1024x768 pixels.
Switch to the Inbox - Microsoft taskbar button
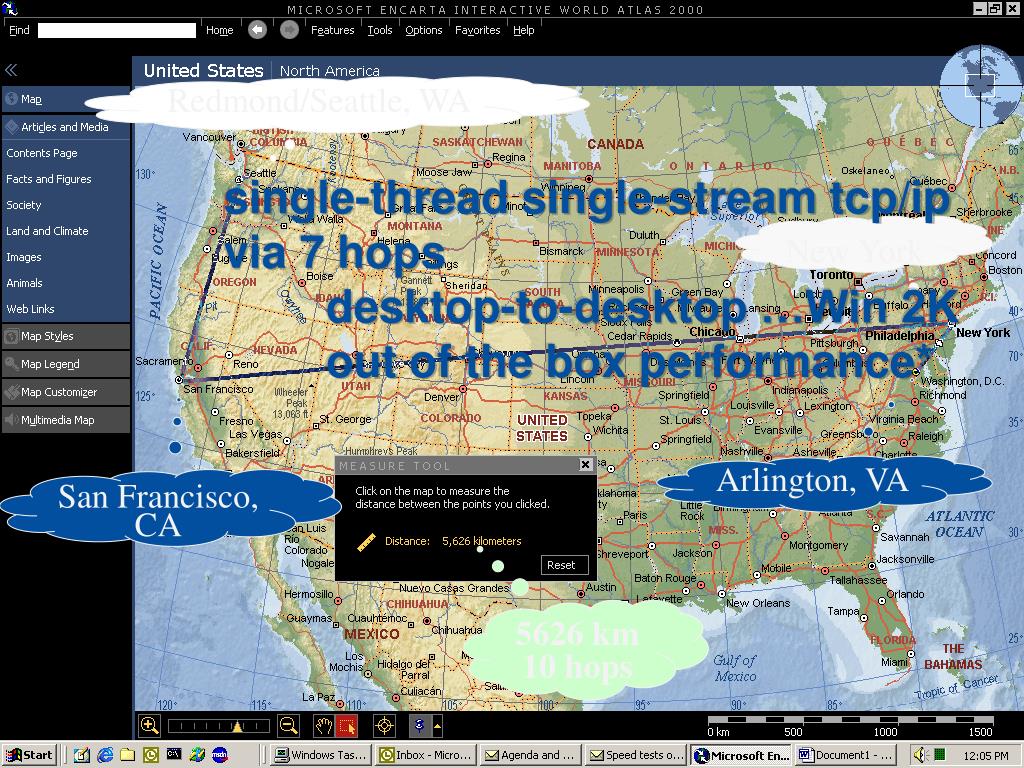[x=427, y=756]
